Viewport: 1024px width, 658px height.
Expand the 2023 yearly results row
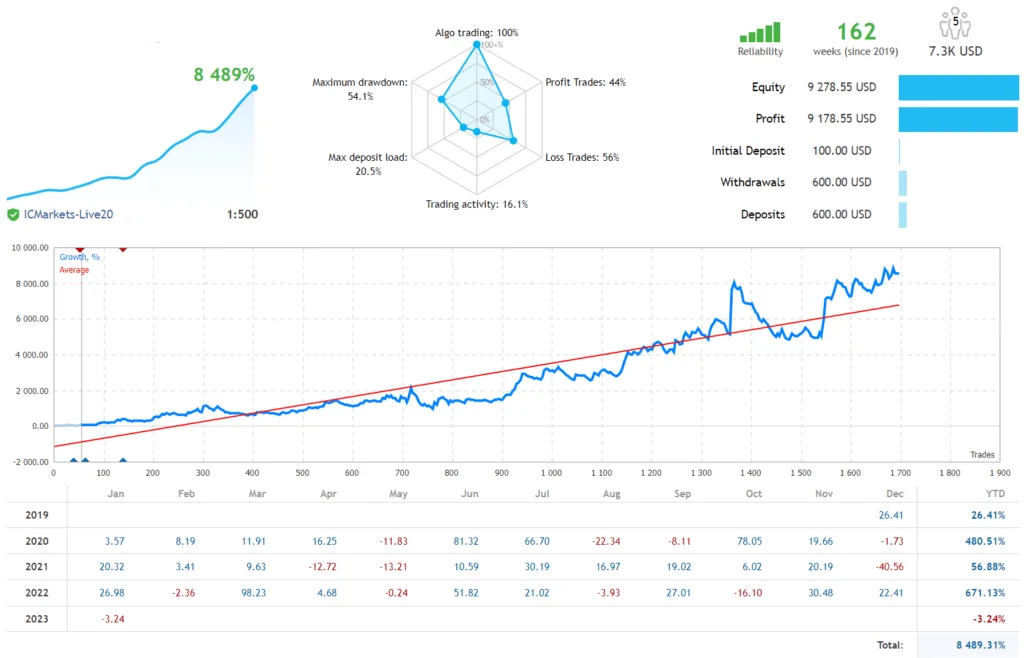37,618
